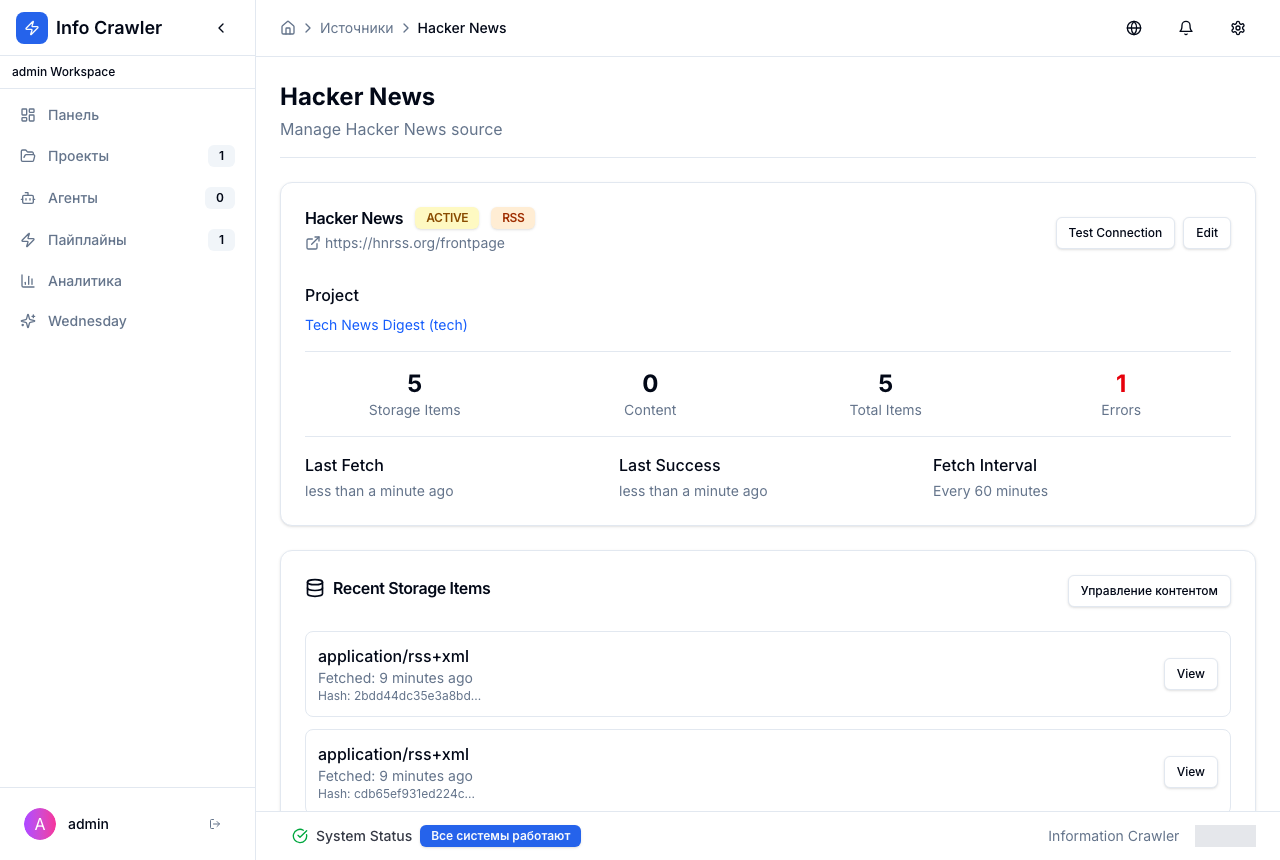
Task: Click the Агенты count badge 0
Action: click(220, 198)
